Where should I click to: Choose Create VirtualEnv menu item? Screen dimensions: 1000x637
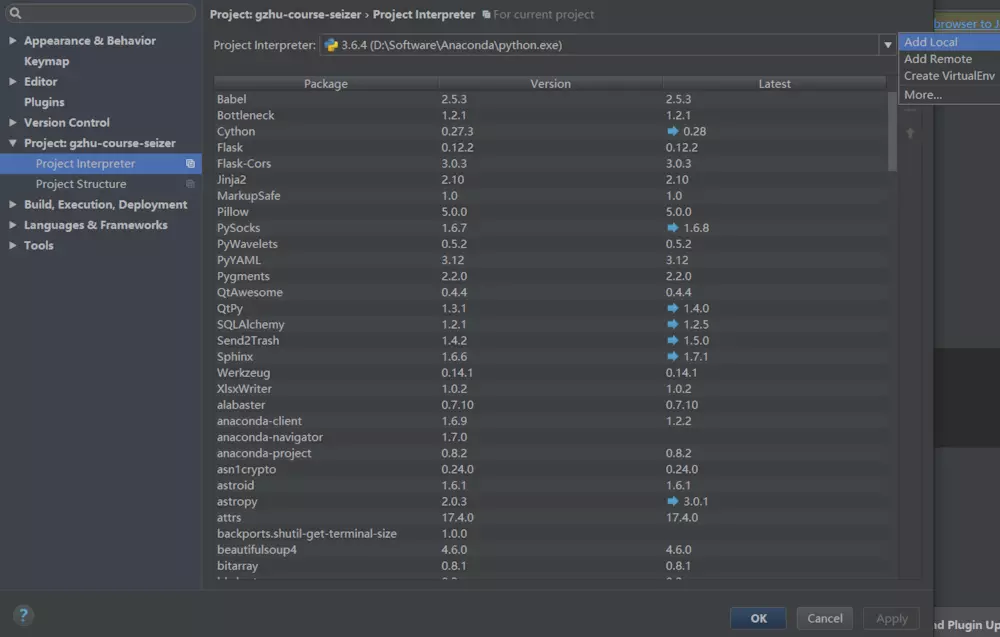point(949,76)
